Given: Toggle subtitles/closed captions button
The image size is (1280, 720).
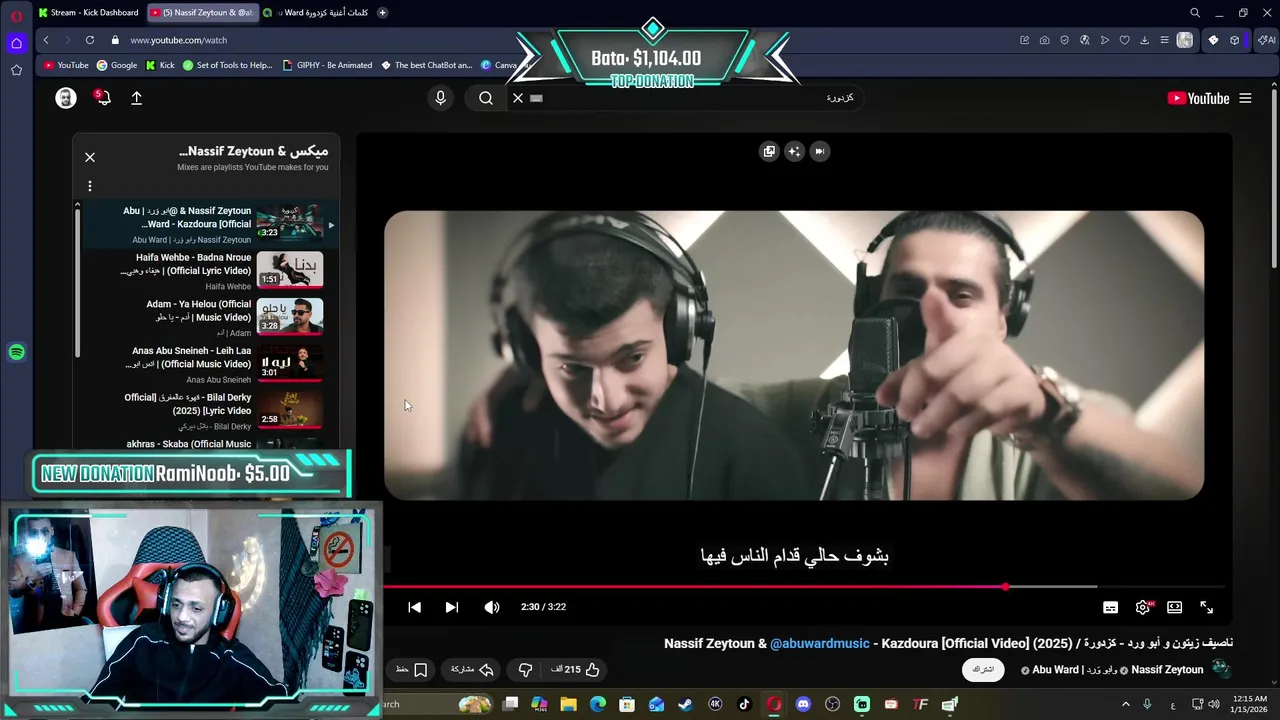Looking at the screenshot, I should pos(1110,607).
